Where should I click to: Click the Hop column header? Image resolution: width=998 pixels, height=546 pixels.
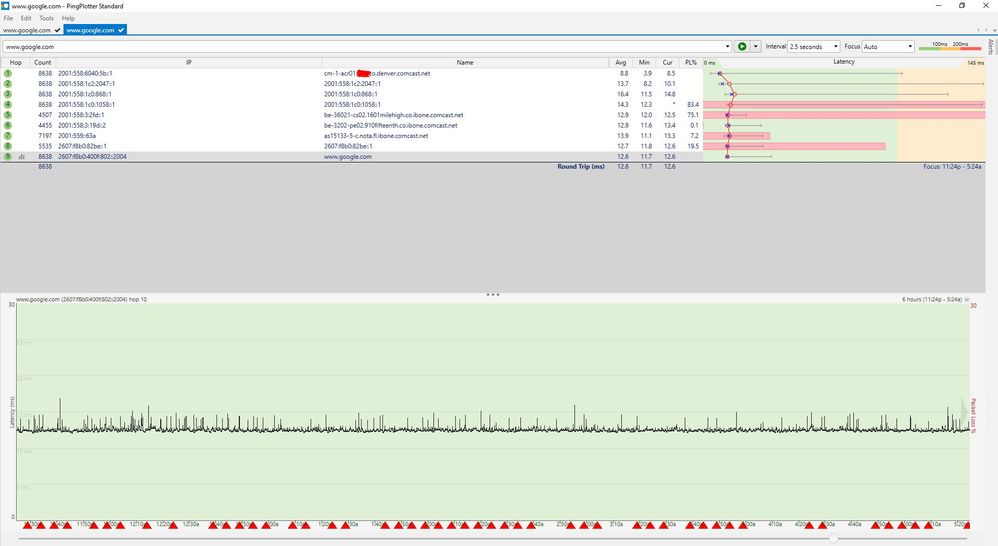(15, 62)
